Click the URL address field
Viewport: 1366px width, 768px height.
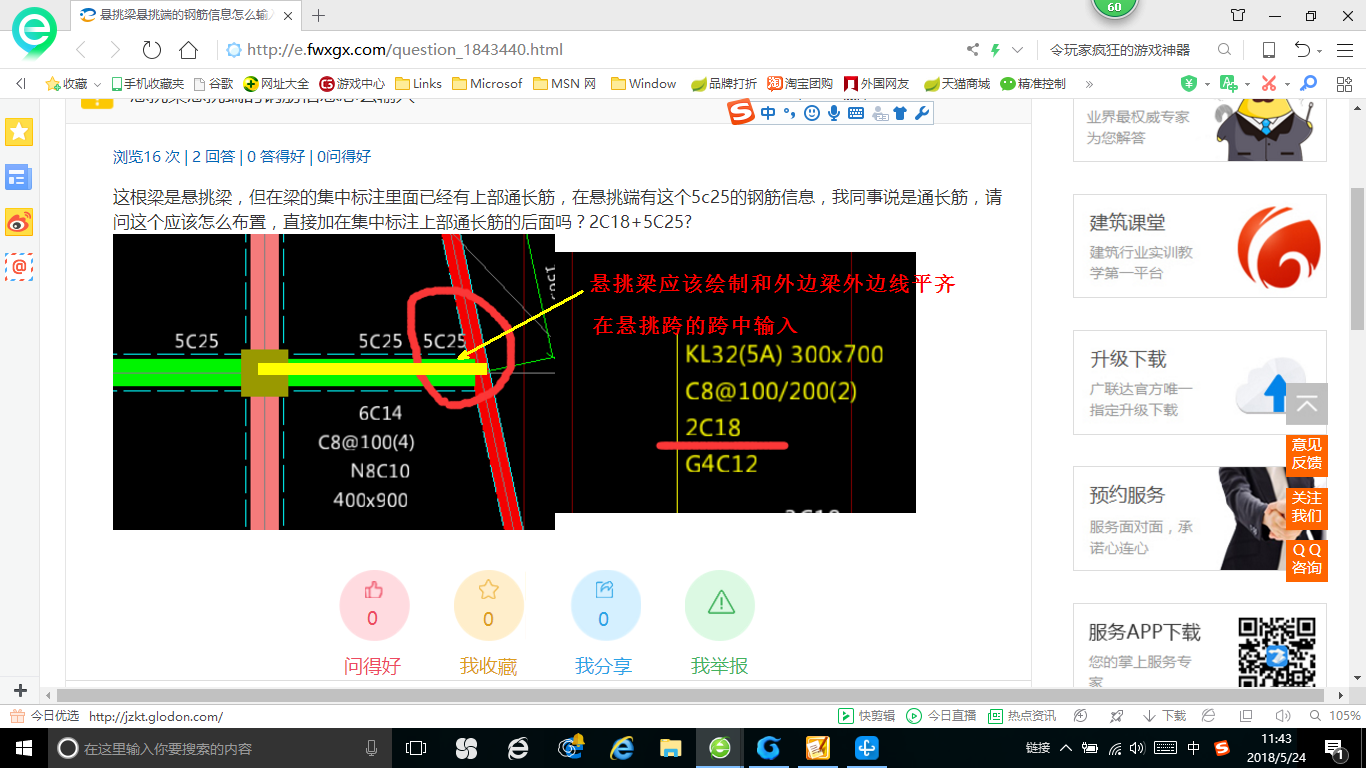point(590,50)
